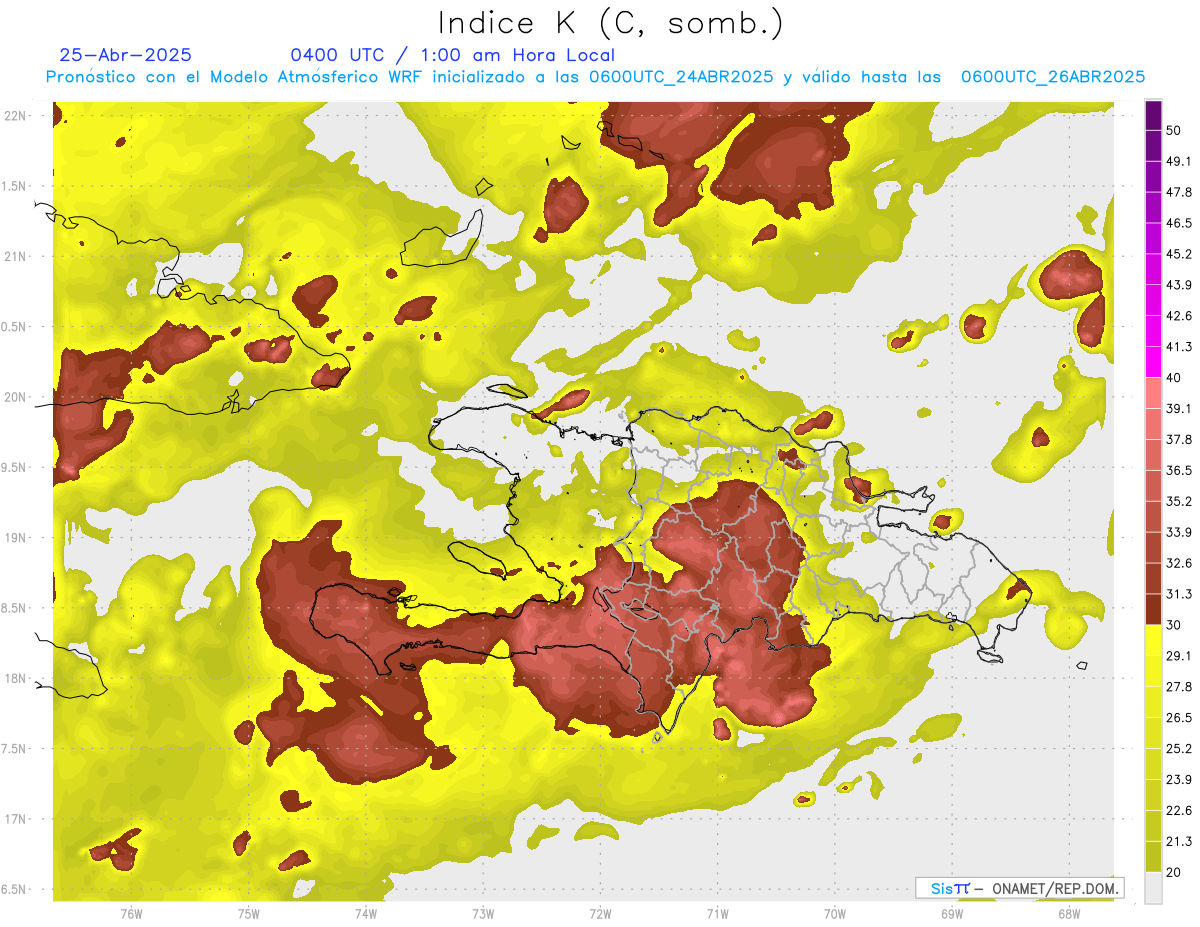The width and height of the screenshot is (1200, 927).
Task: Click the longitude label '76W'
Action: [x=131, y=914]
